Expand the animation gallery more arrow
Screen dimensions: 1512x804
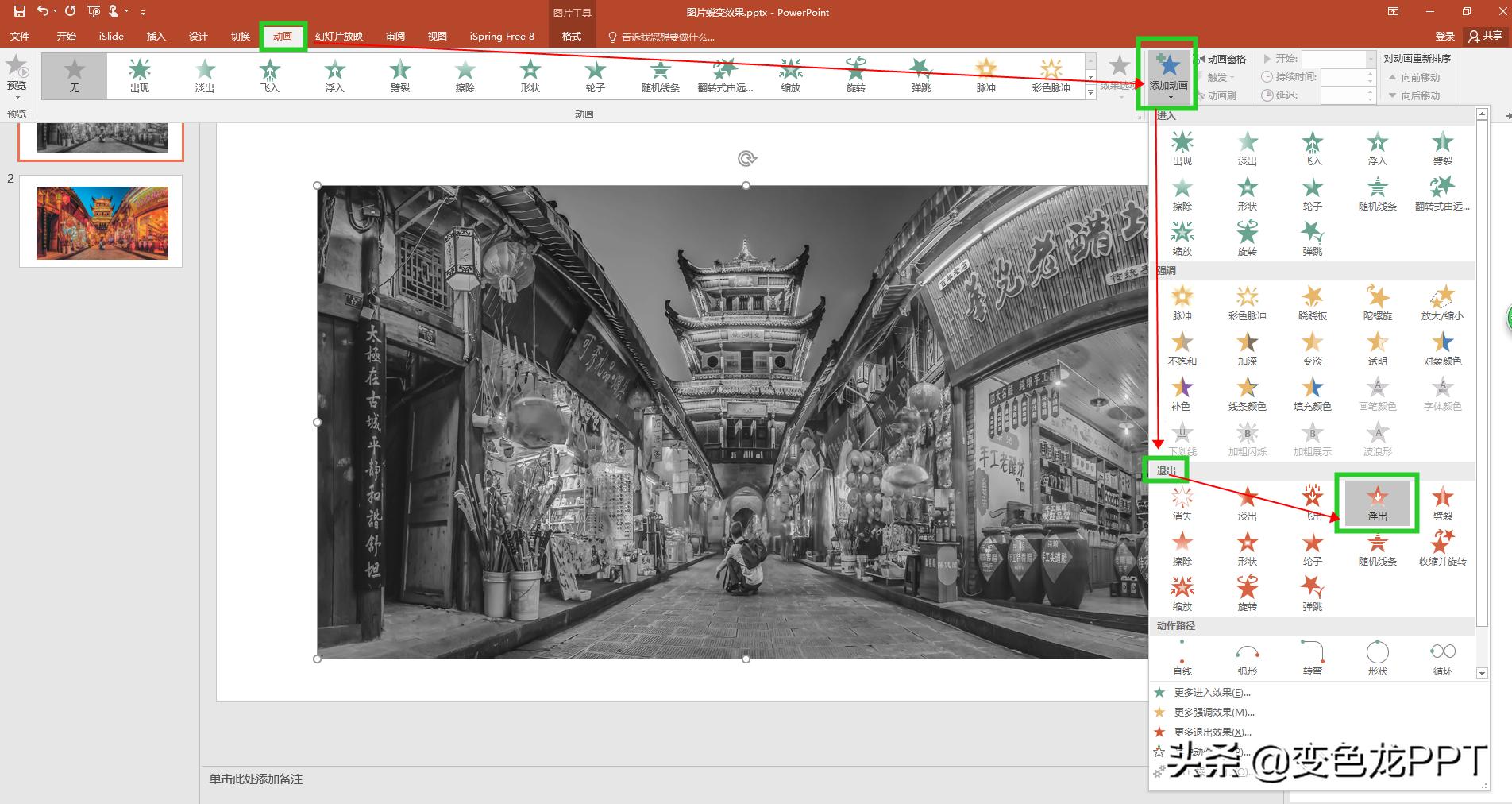(1090, 93)
